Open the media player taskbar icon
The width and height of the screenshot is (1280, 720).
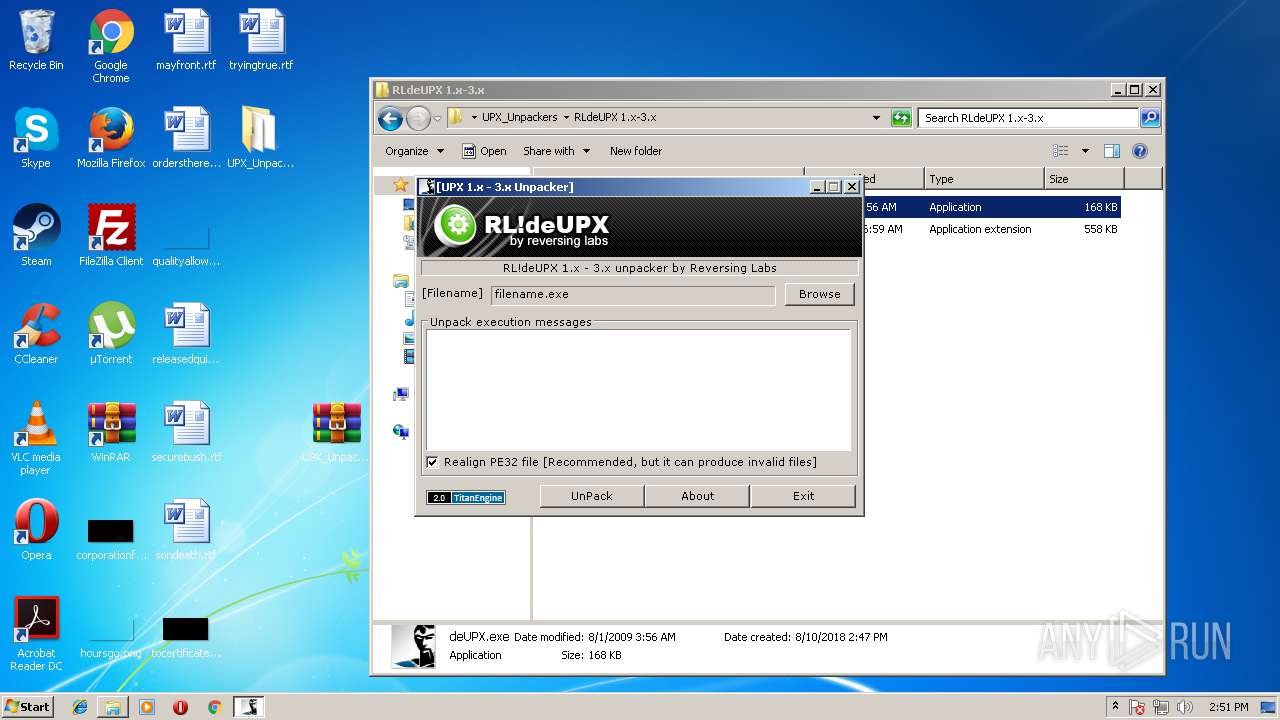(x=147, y=707)
